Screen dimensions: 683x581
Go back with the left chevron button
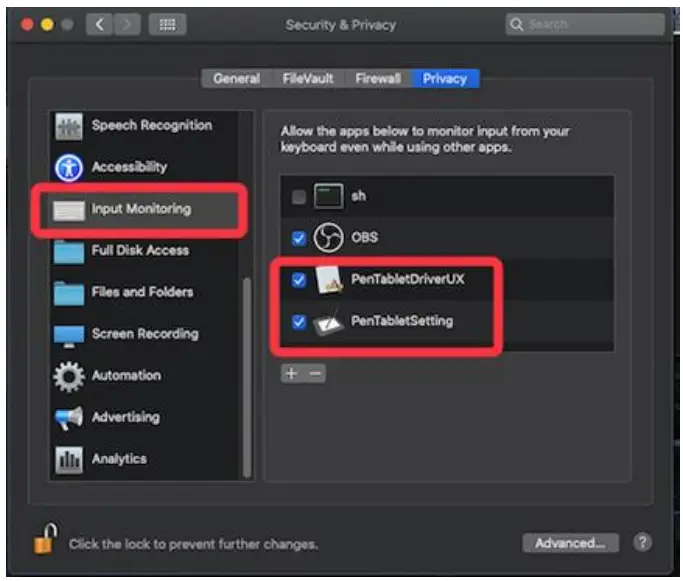pos(99,24)
